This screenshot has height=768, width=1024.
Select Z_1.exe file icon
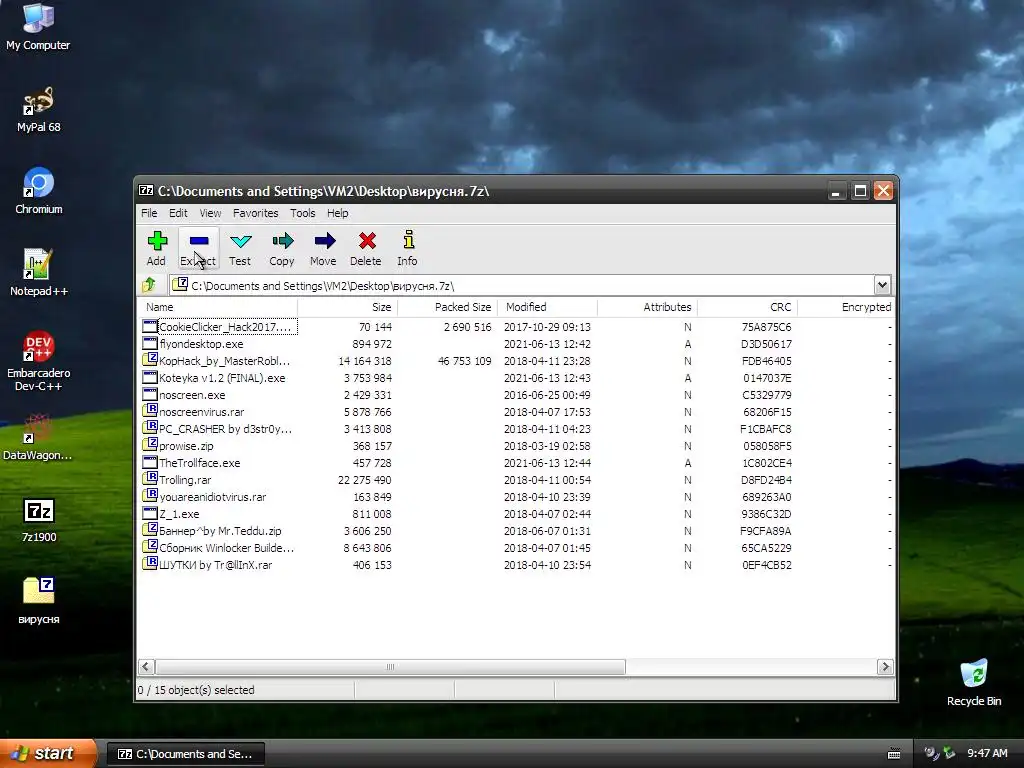150,513
